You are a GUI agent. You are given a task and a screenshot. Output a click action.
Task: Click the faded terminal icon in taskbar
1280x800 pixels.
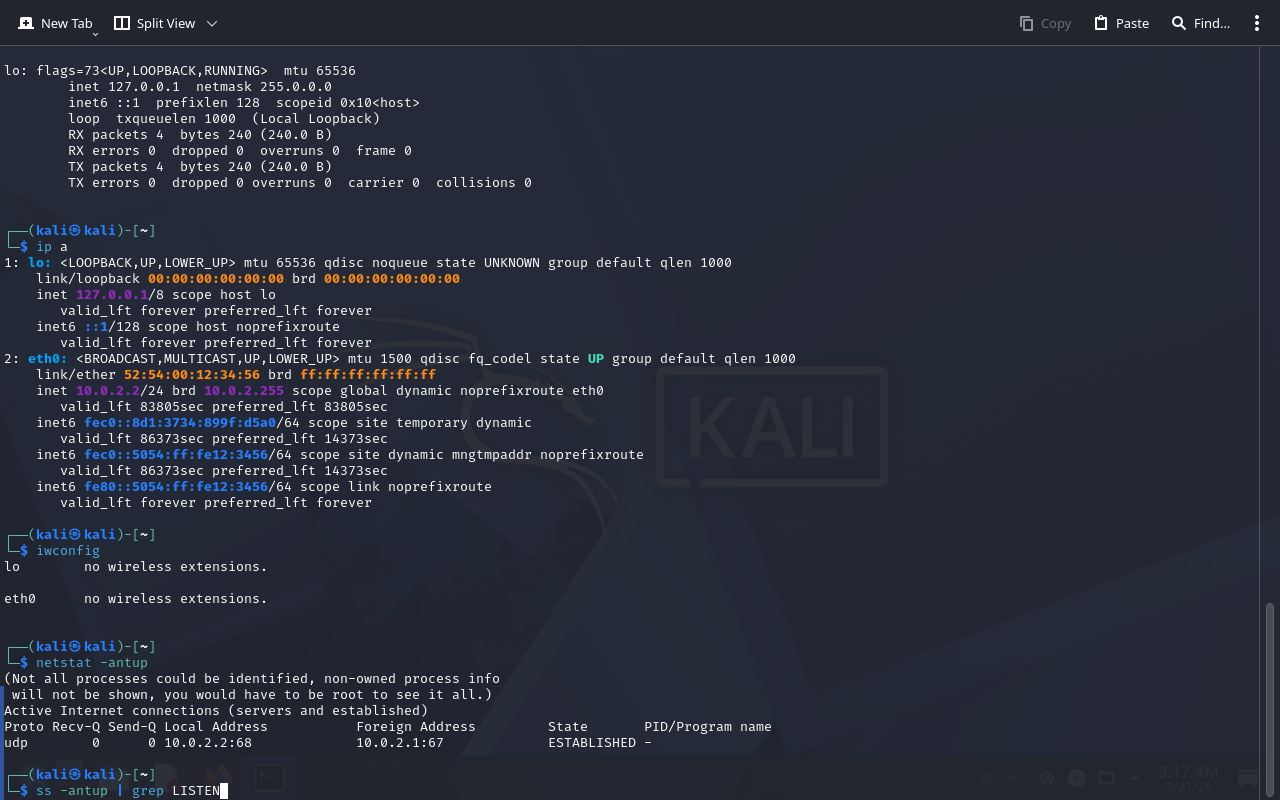point(269,778)
